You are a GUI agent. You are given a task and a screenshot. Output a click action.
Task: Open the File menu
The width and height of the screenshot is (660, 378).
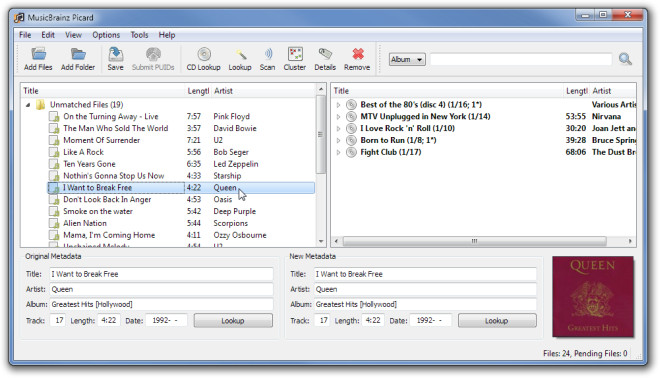(25, 35)
